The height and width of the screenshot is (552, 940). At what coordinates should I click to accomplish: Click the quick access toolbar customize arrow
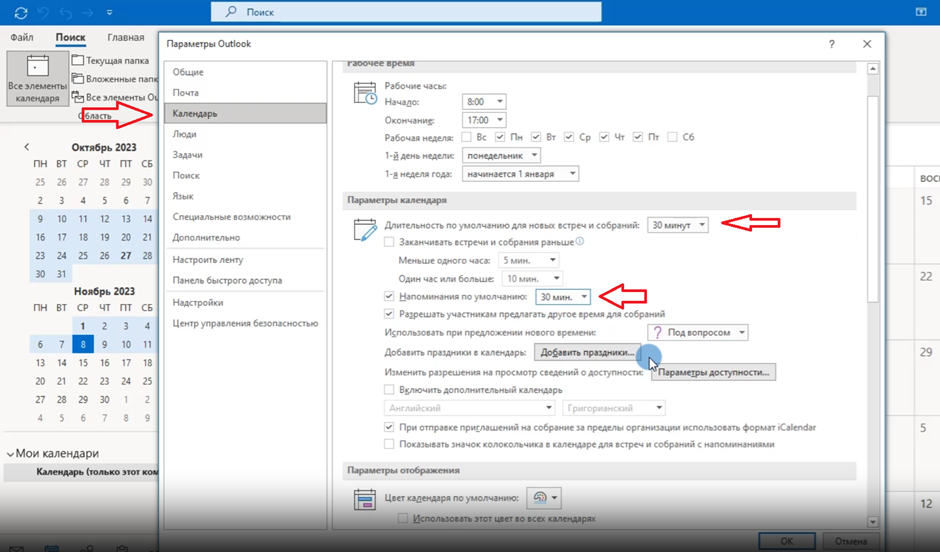pyautogui.click(x=109, y=13)
